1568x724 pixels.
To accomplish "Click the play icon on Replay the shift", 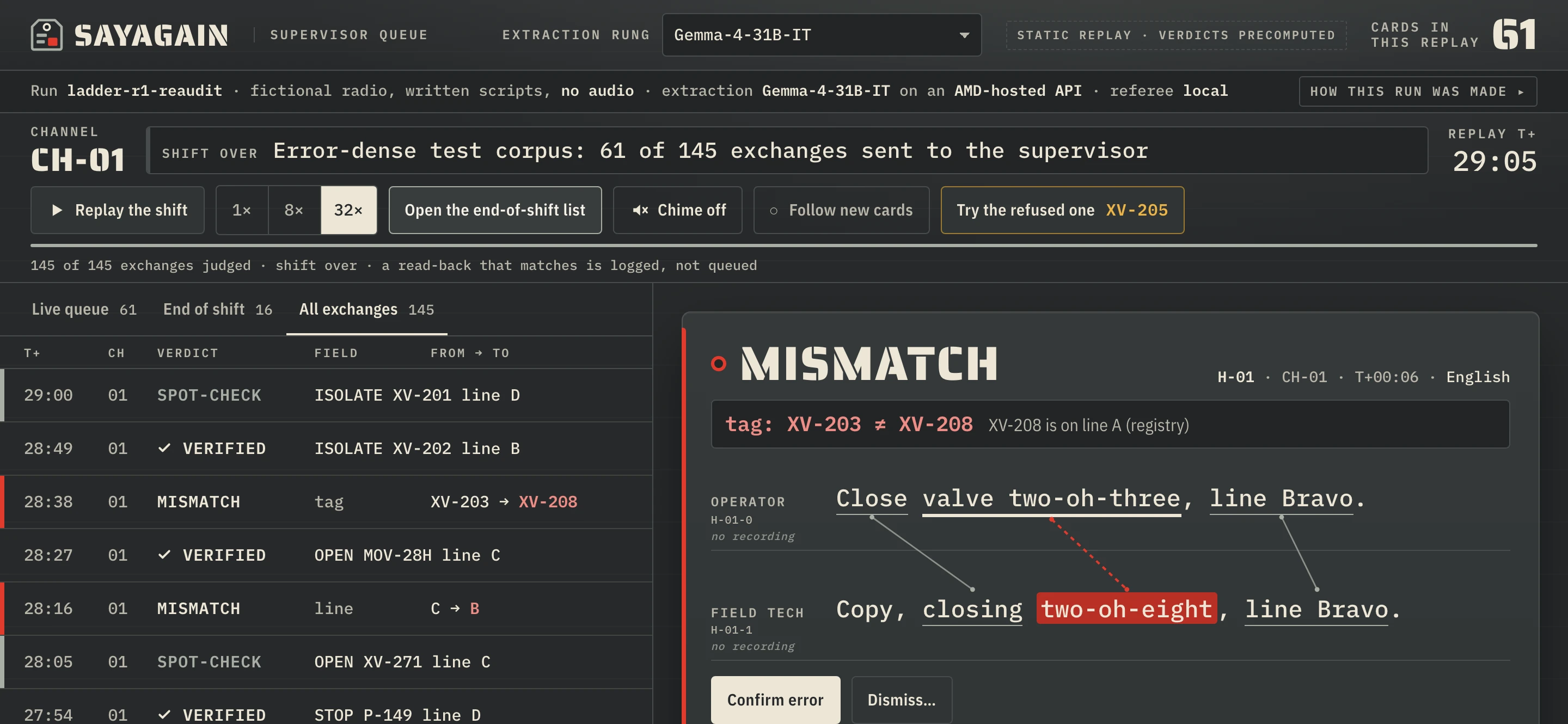I will click(57, 210).
